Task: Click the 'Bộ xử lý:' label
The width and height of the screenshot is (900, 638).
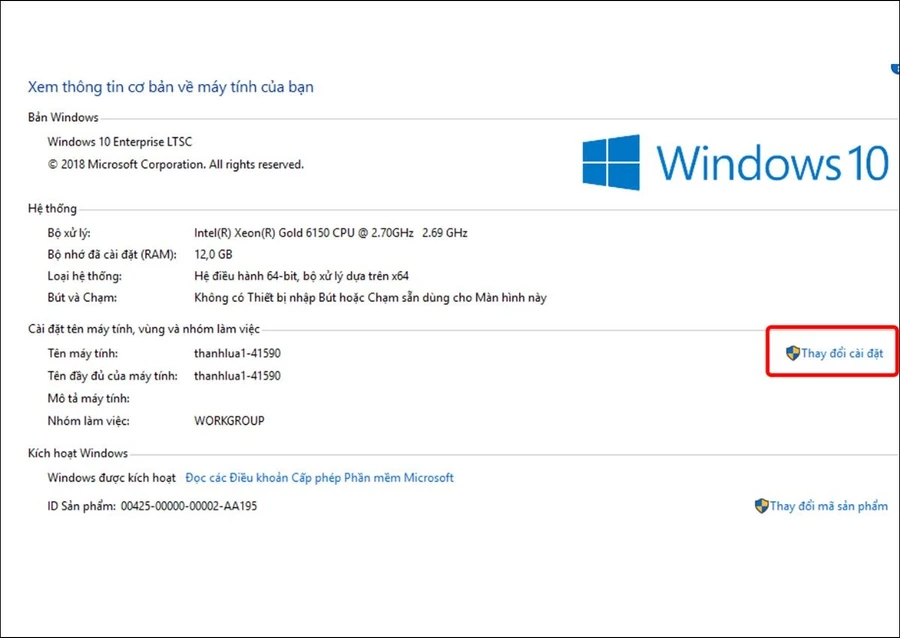Action: pyautogui.click(x=69, y=234)
